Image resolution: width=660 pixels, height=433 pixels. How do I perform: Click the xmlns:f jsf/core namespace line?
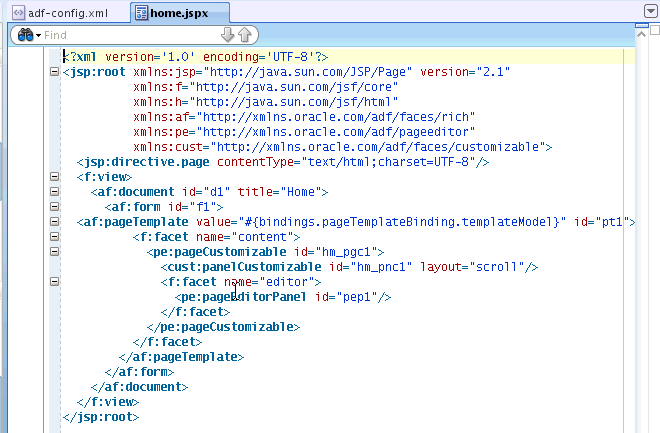click(265, 87)
